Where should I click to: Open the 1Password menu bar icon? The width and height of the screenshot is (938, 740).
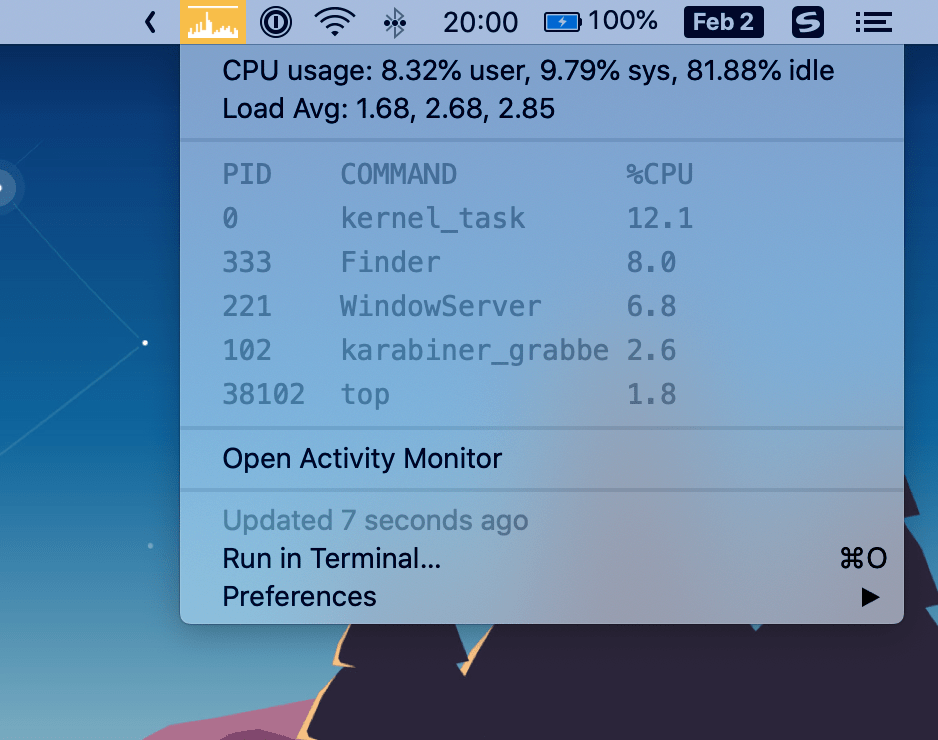coord(276,23)
